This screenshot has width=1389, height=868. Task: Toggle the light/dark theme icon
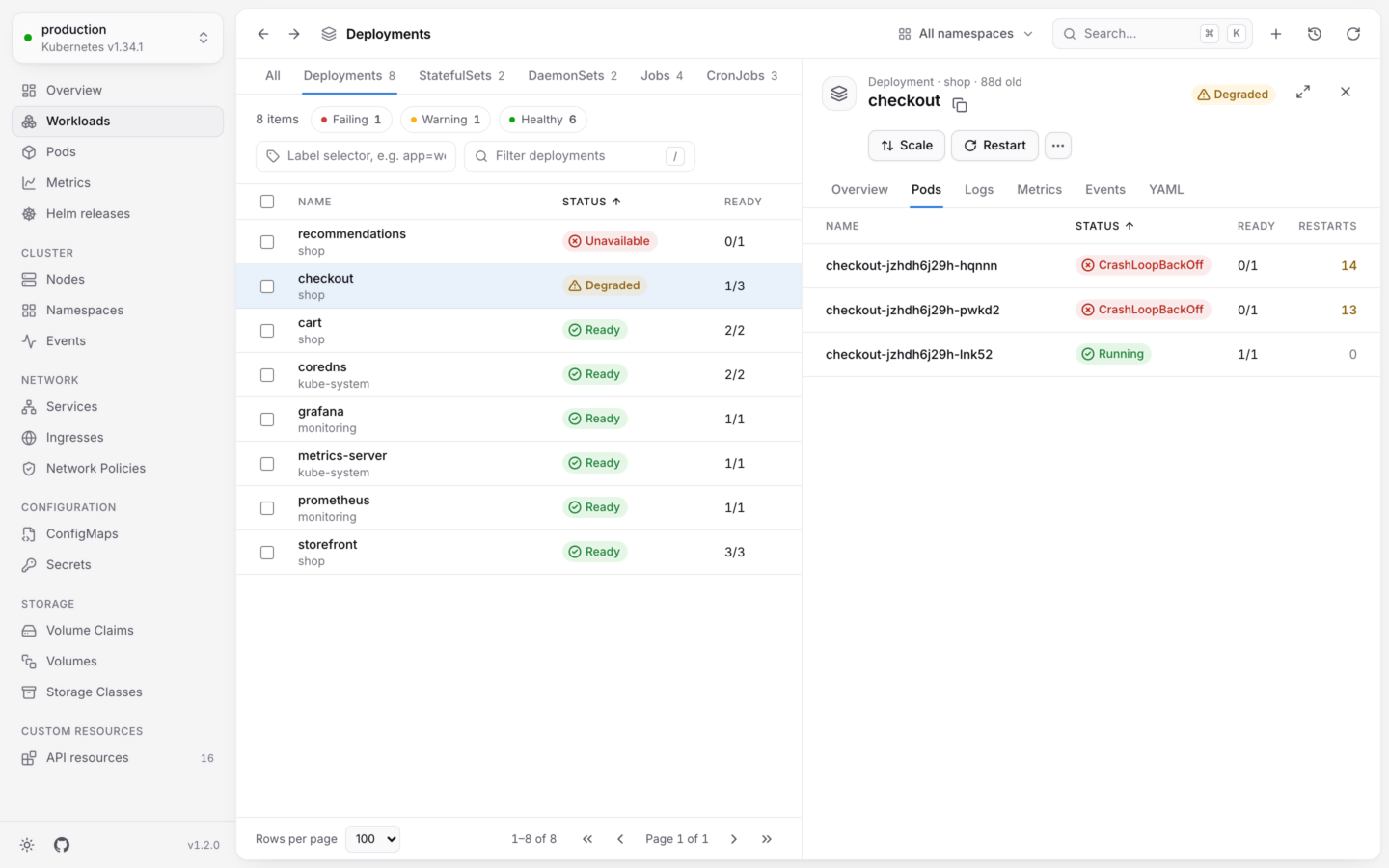click(x=27, y=845)
